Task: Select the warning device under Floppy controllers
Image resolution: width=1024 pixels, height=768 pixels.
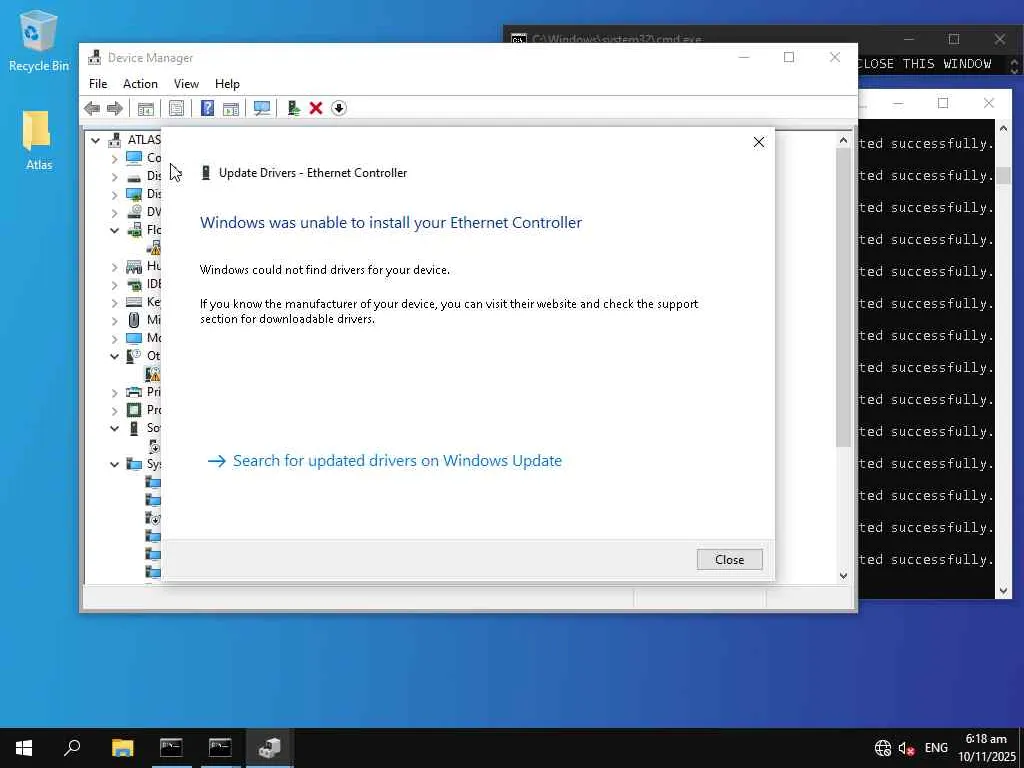Action: click(x=153, y=248)
